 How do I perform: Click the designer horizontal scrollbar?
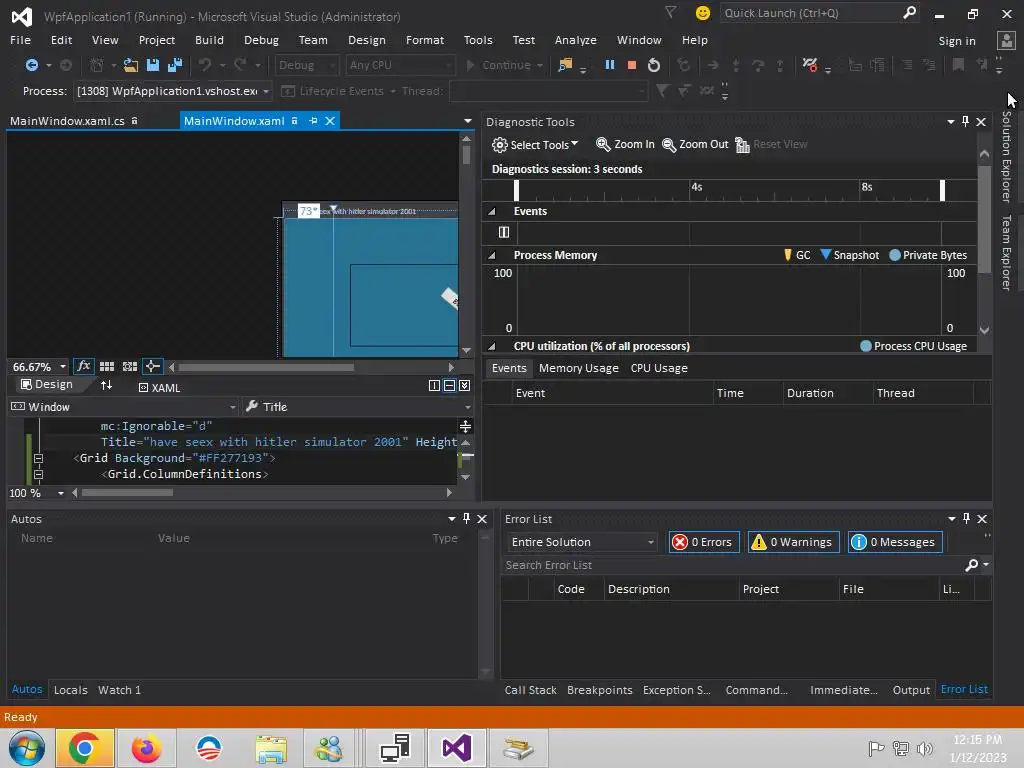click(266, 367)
